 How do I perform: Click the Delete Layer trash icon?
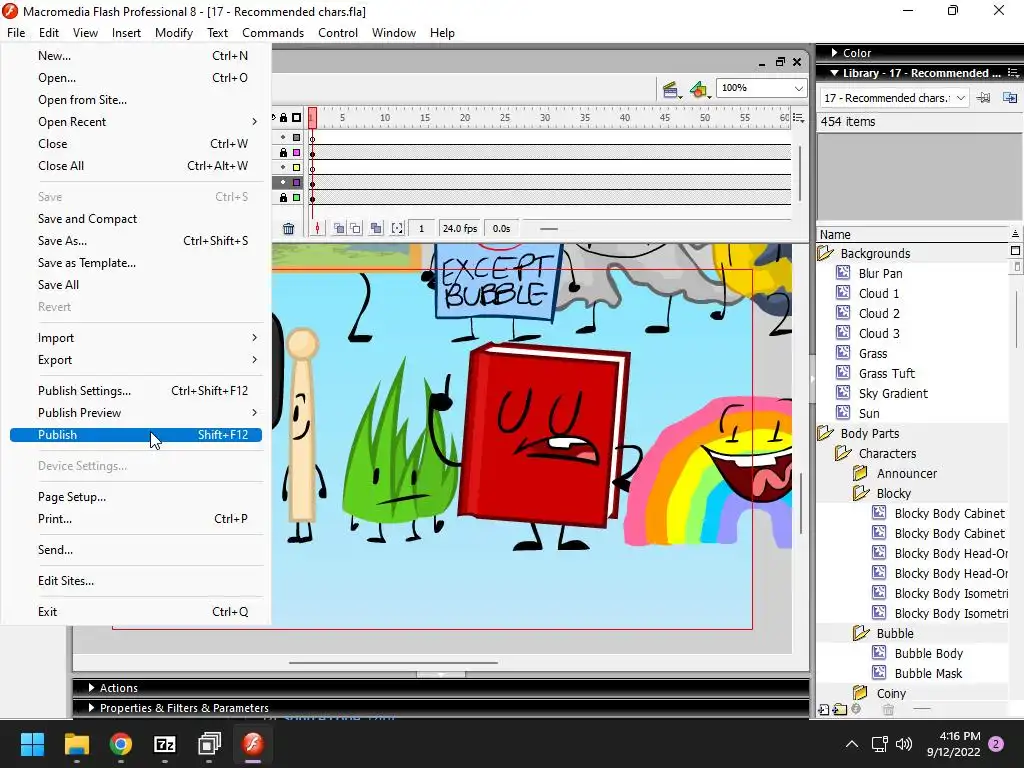tap(288, 229)
